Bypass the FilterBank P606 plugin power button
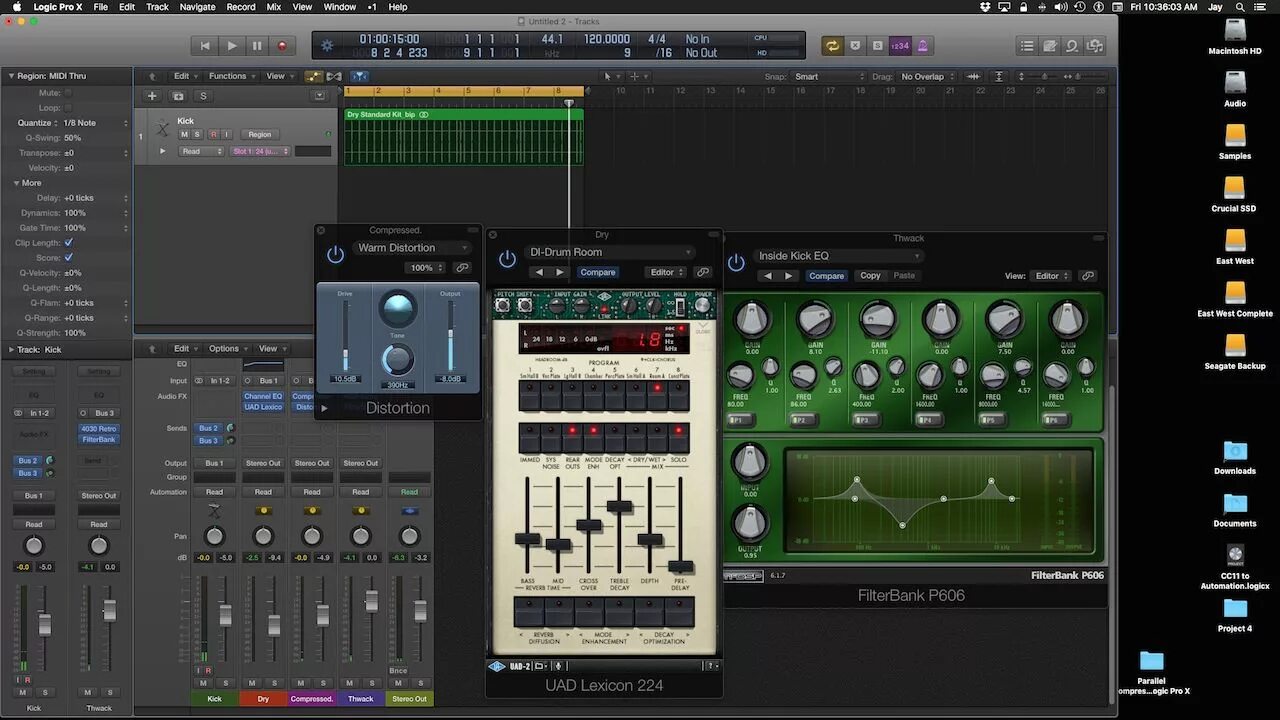The image size is (1280, 720). (736, 263)
